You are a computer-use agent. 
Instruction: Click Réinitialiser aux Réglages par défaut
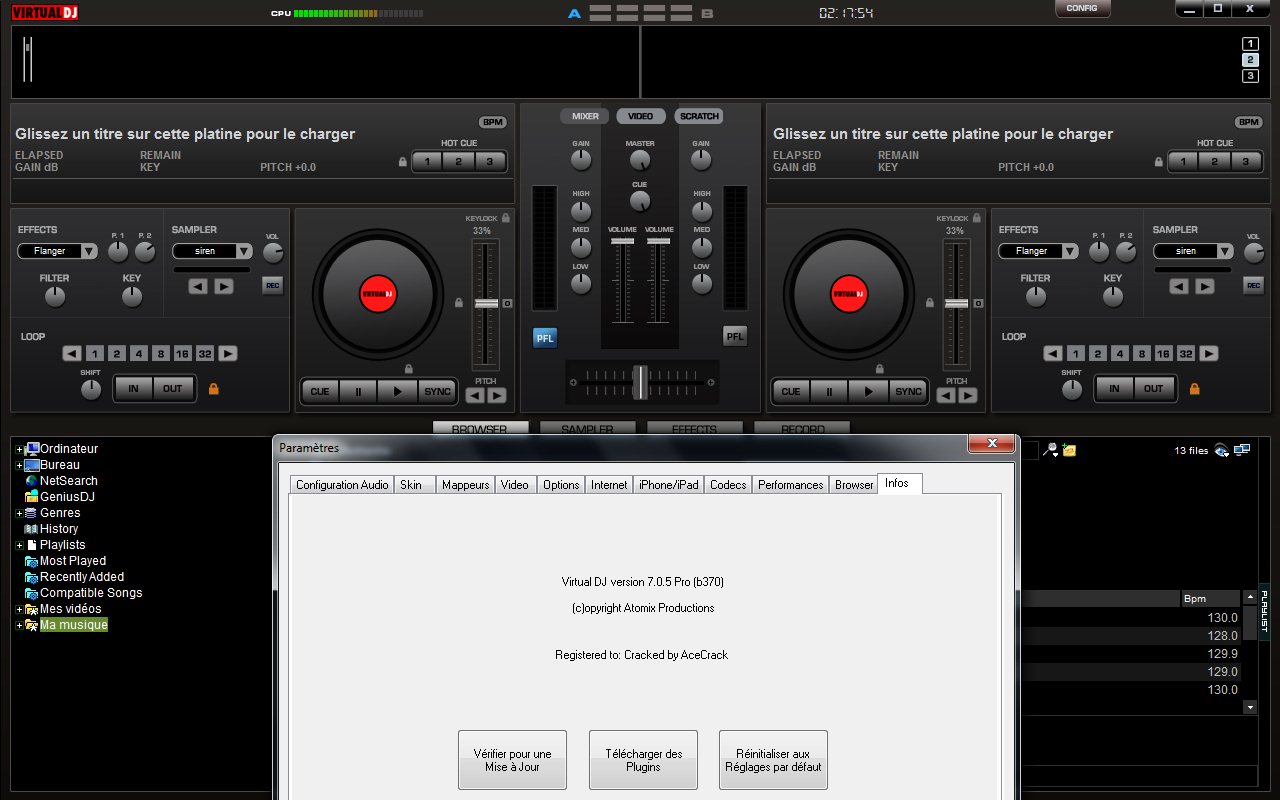773,760
